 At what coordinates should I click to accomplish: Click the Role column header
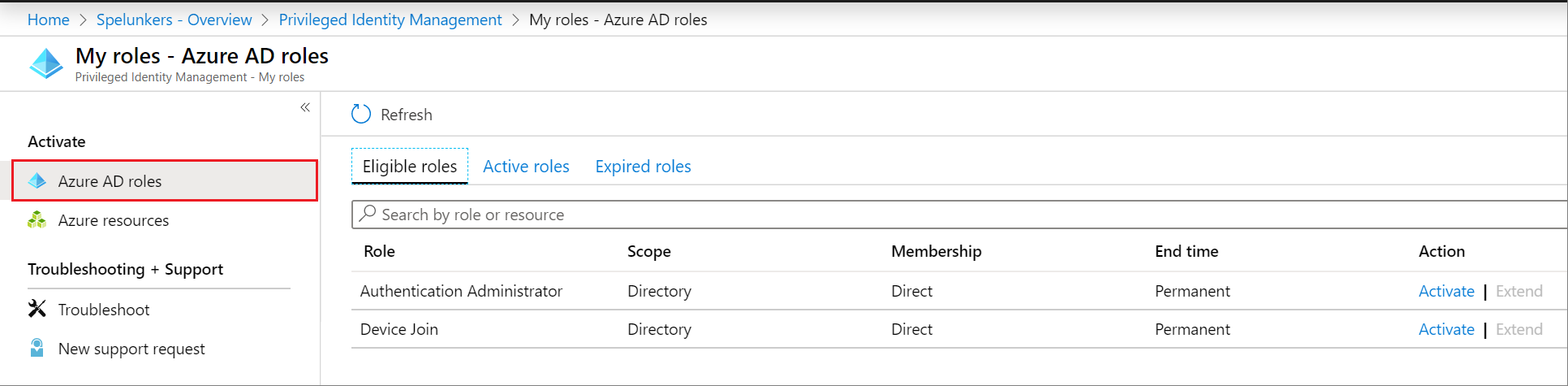click(379, 251)
